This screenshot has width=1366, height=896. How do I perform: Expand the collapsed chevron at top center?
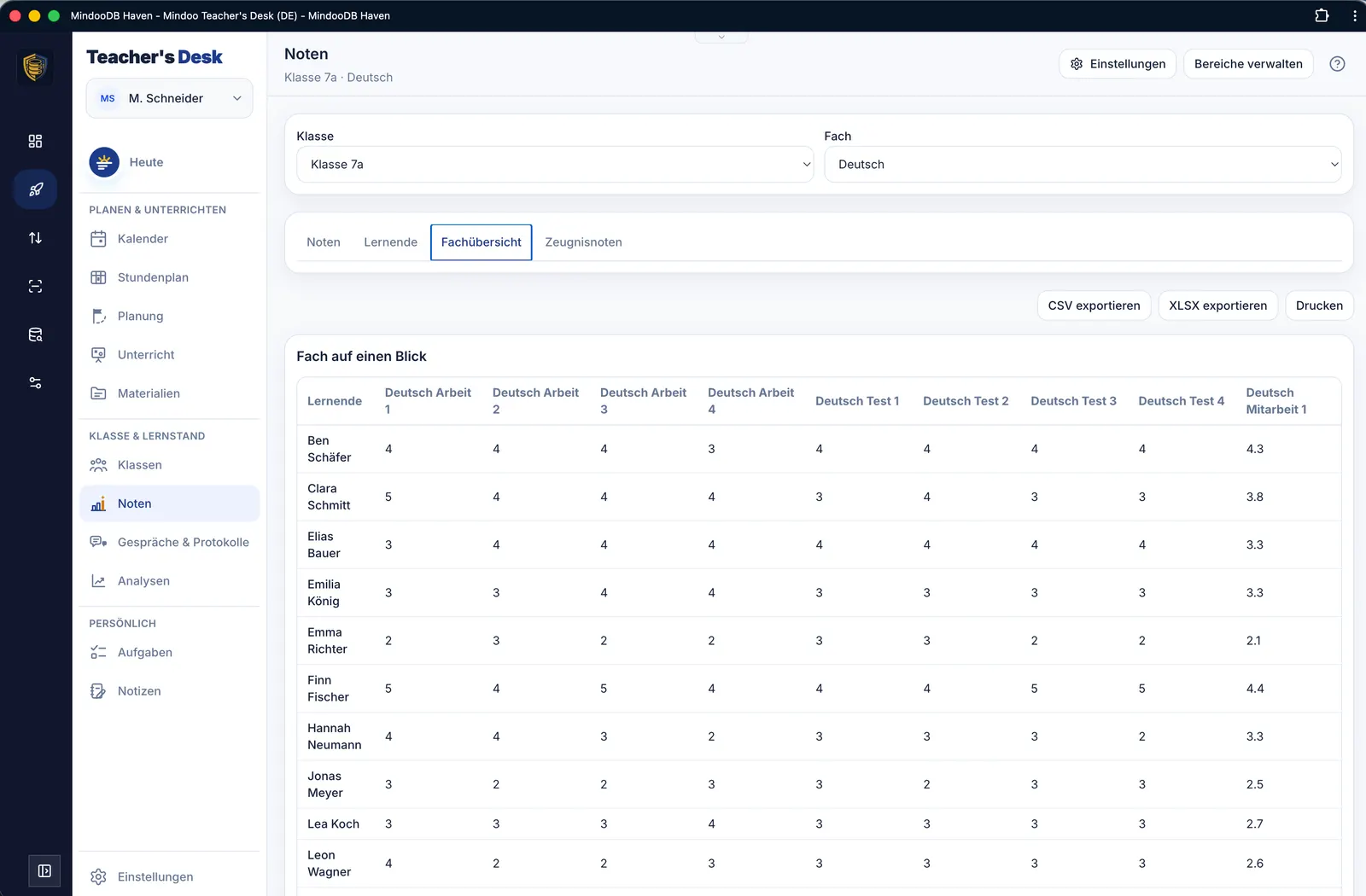[721, 38]
